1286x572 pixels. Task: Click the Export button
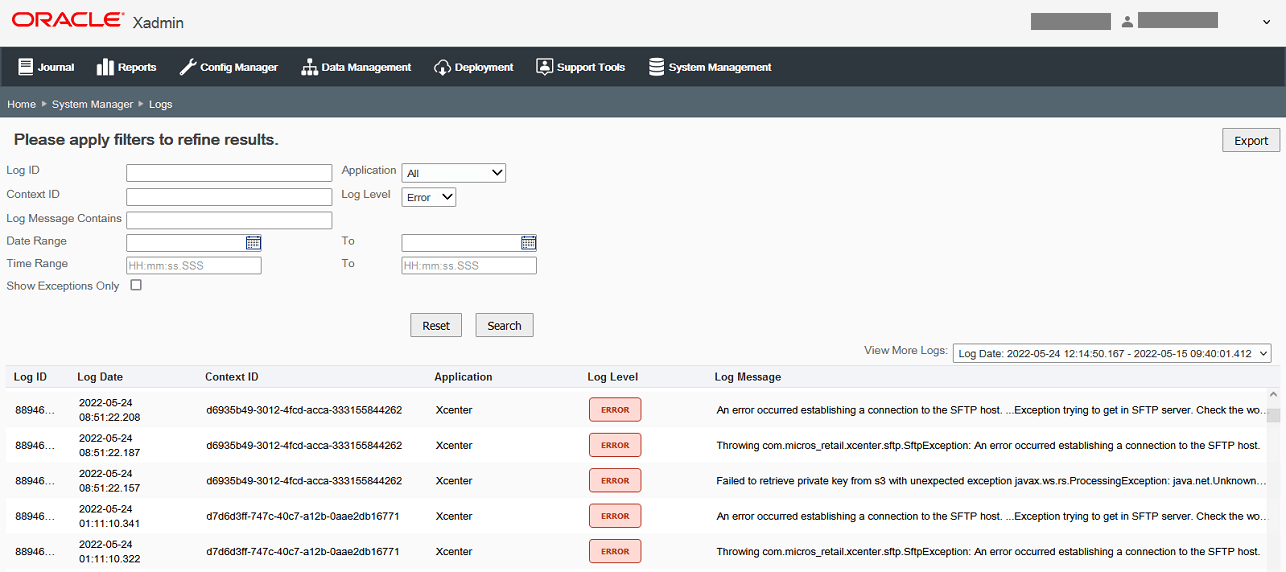(x=1251, y=140)
